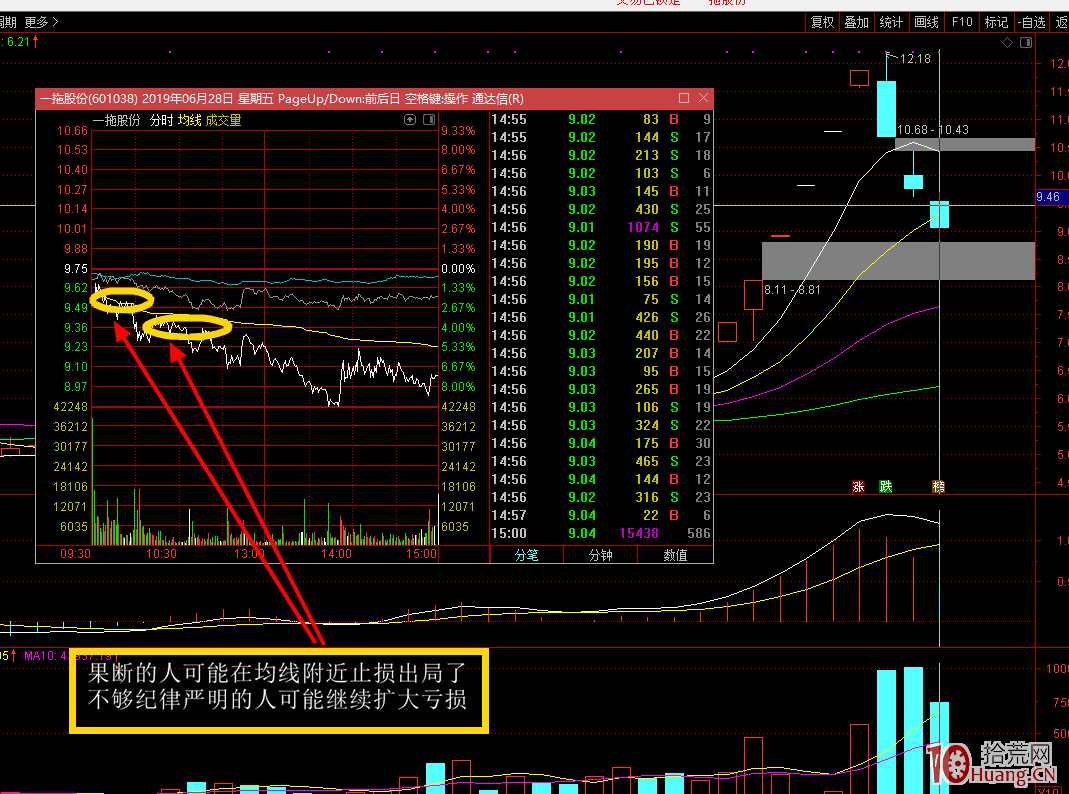Viewport: 1069px width, 794px height.
Task: Select the 分时 label in intraday chart
Action: click(161, 121)
